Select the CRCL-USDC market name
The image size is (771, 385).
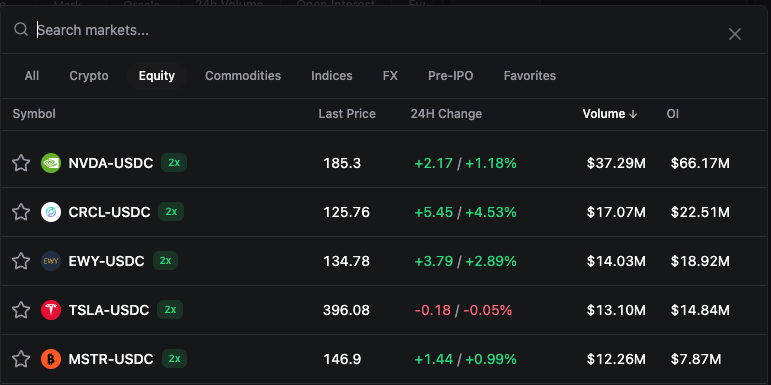click(109, 212)
